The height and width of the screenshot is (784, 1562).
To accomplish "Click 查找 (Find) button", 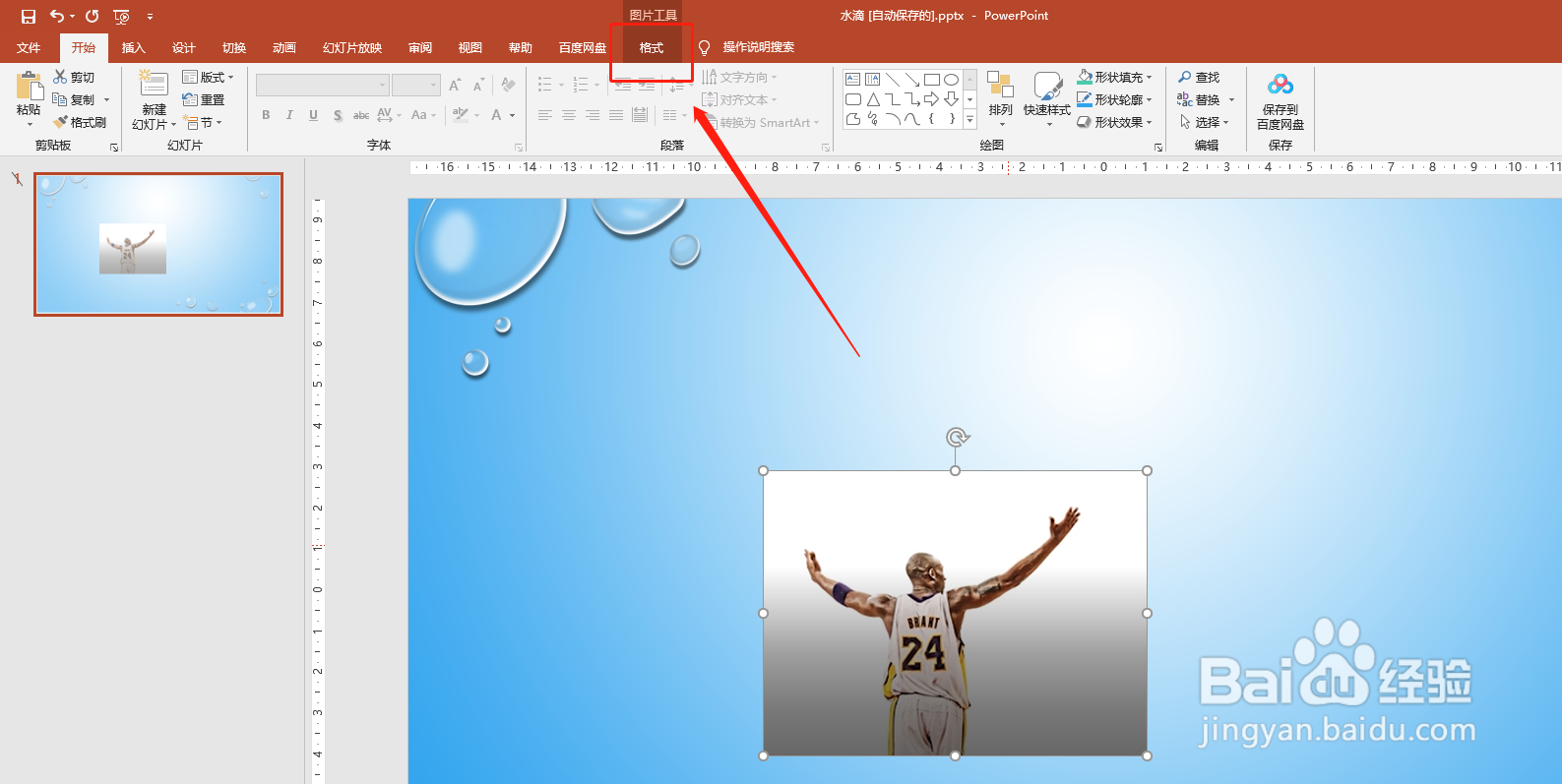I will (1199, 77).
